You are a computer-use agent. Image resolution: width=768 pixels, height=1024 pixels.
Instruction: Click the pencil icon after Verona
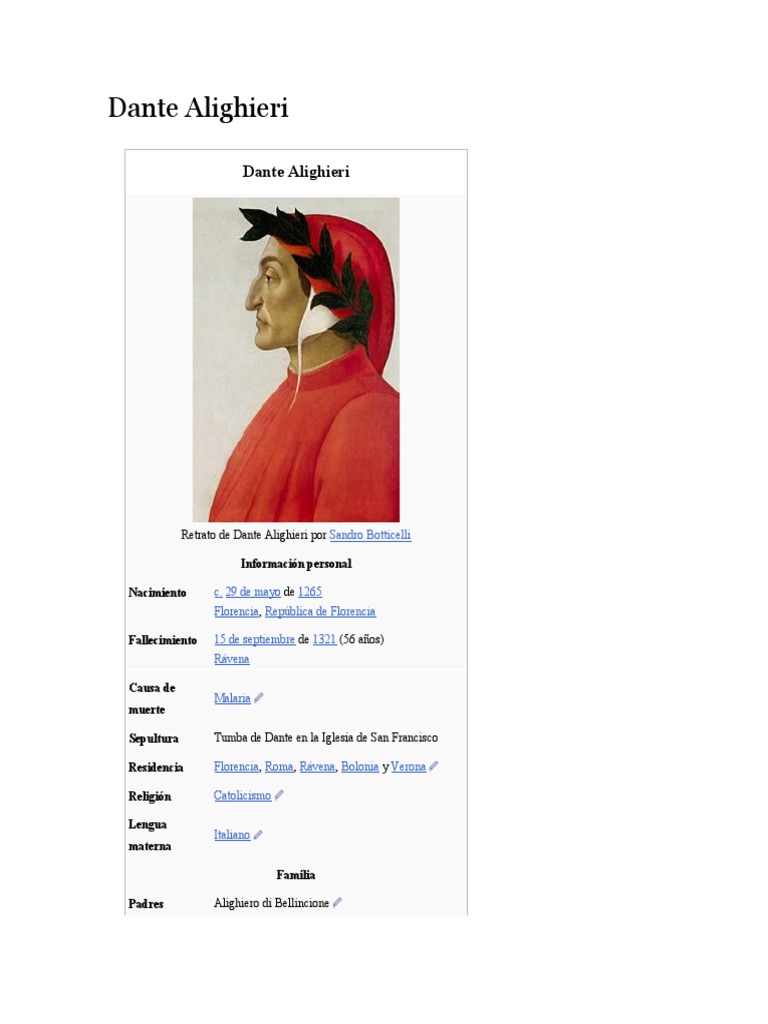click(434, 767)
